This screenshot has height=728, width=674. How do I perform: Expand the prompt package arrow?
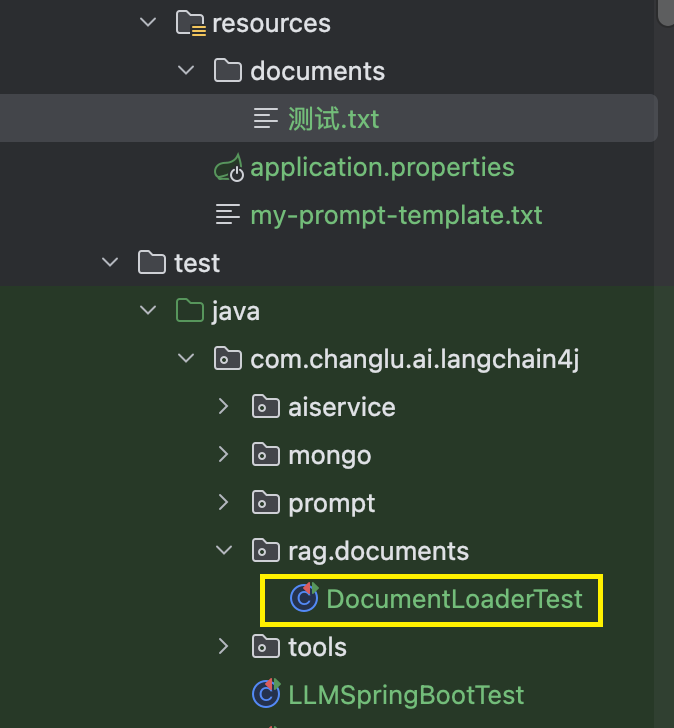click(x=224, y=502)
